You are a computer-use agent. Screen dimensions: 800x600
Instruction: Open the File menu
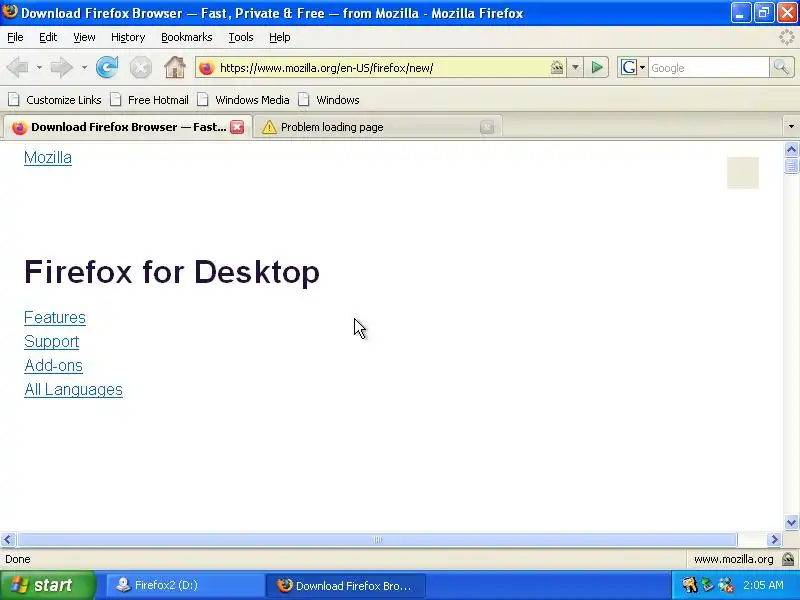(x=15, y=37)
